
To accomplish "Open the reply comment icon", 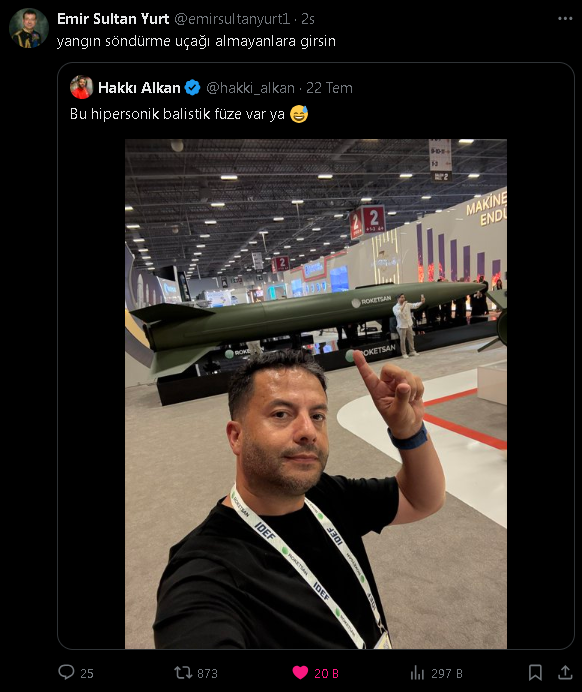I will click(x=66, y=672).
